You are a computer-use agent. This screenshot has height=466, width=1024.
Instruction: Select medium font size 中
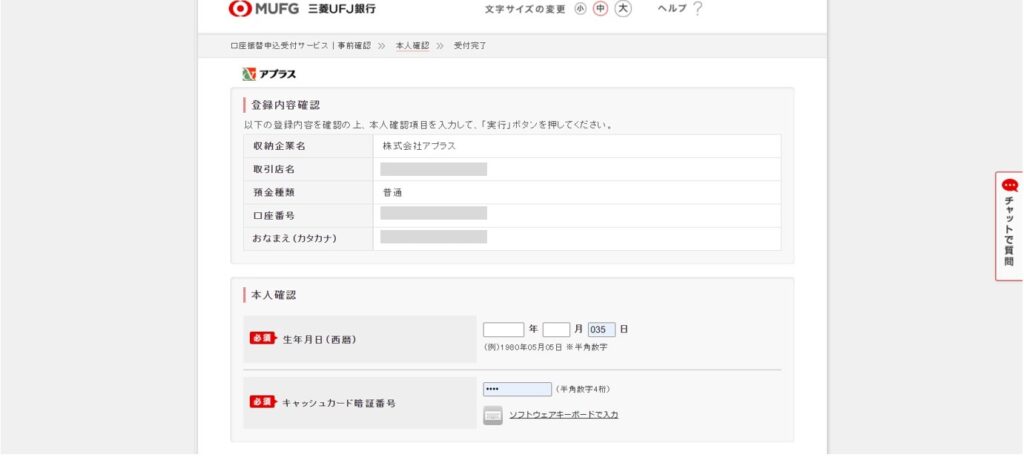click(600, 8)
